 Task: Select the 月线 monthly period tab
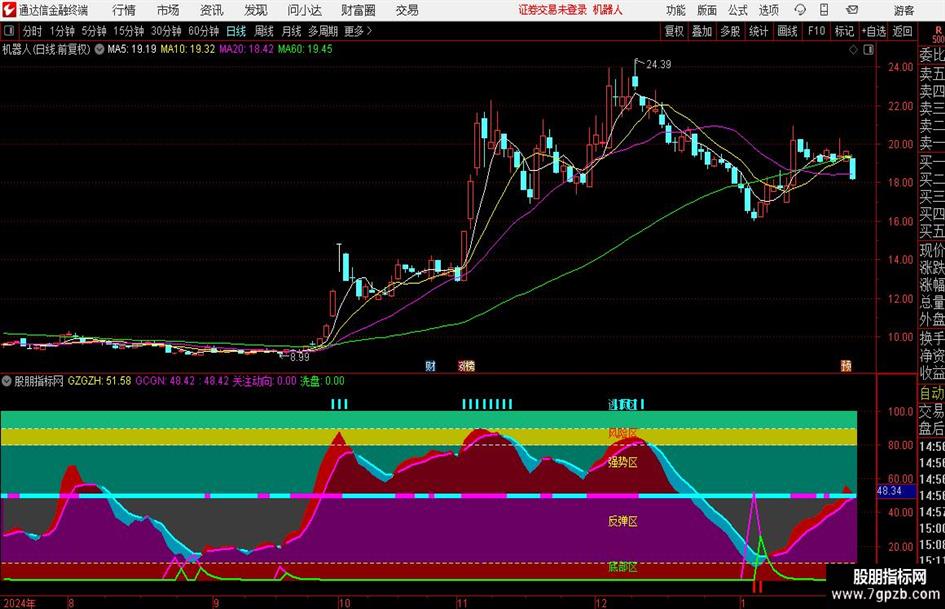[291, 31]
